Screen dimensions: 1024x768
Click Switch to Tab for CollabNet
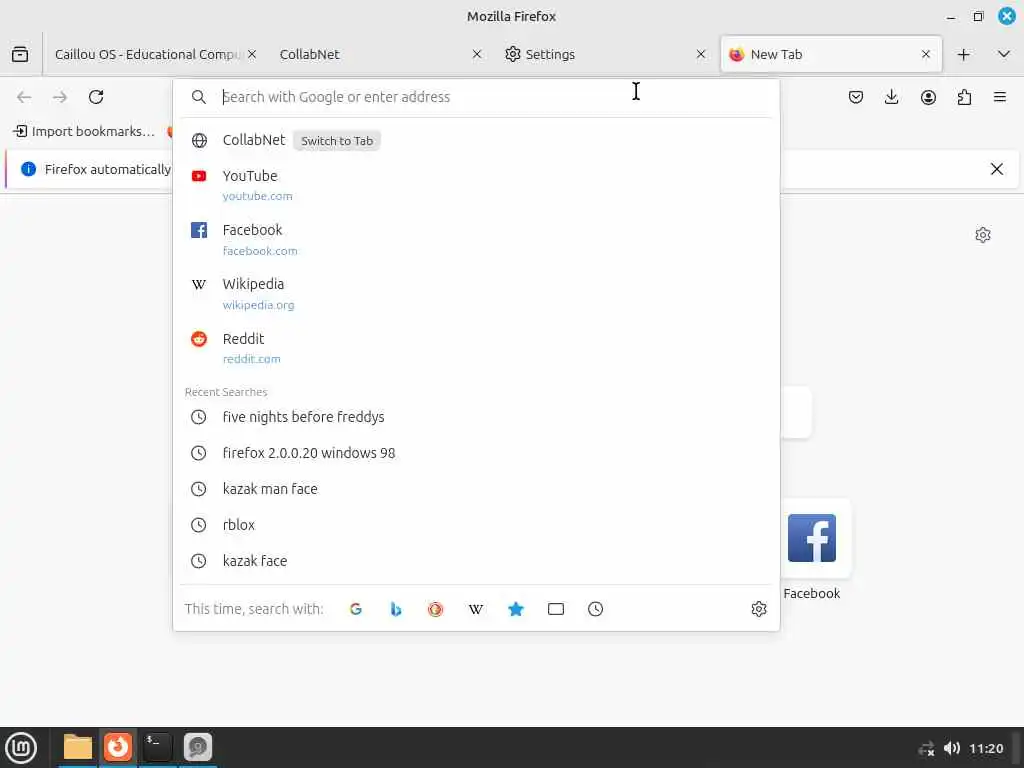pos(337,140)
